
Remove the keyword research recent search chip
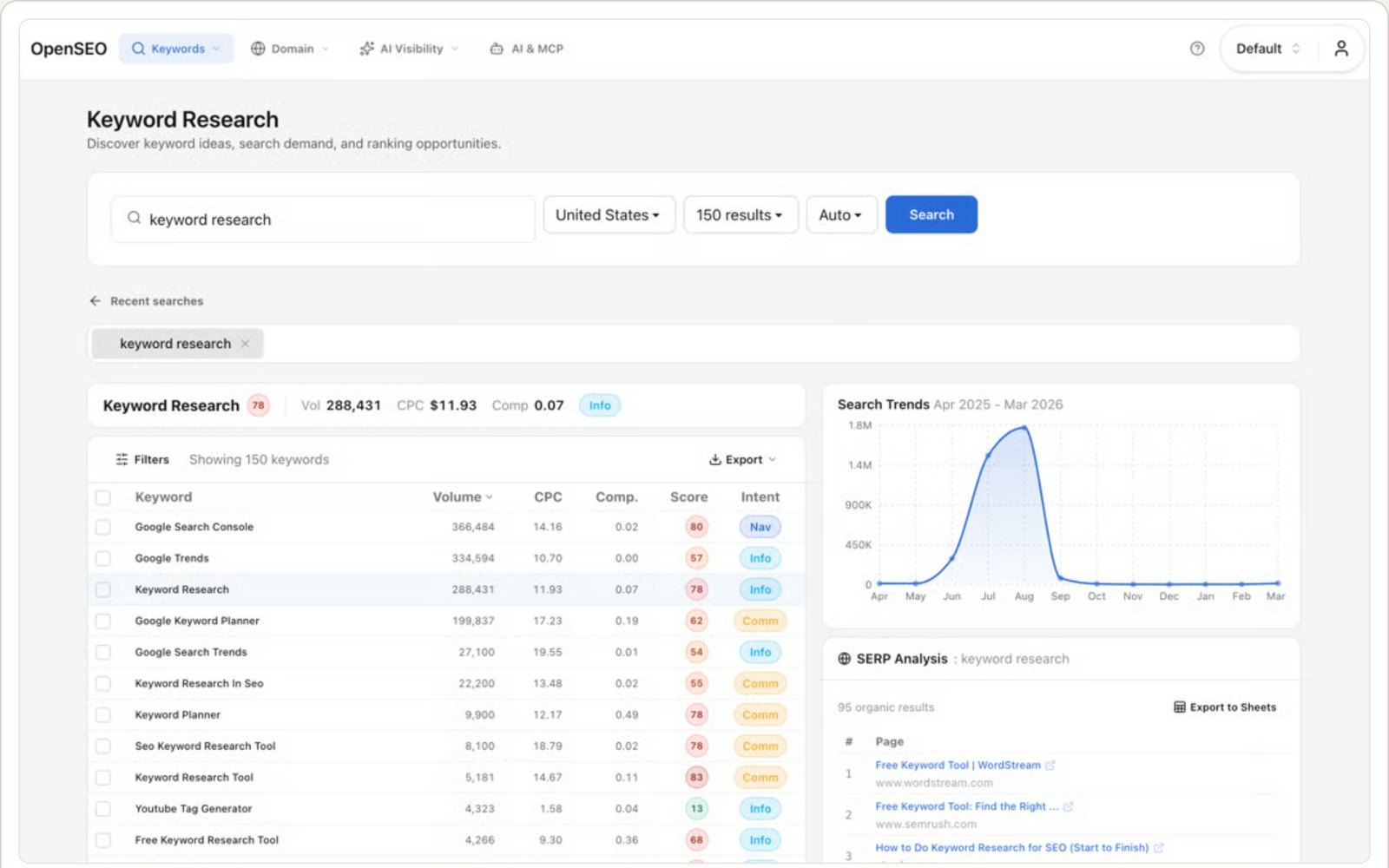tap(246, 344)
